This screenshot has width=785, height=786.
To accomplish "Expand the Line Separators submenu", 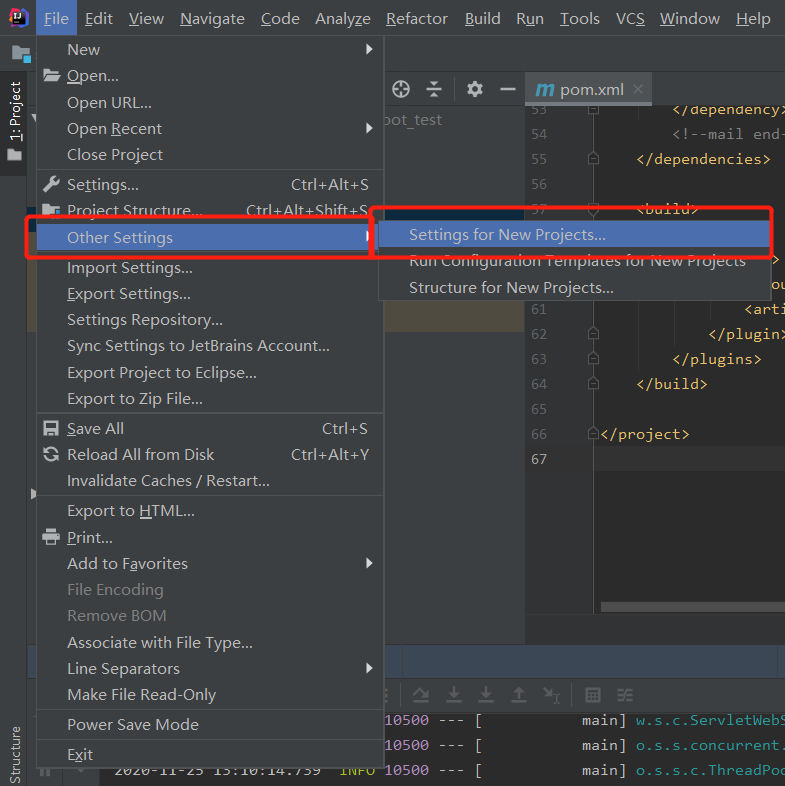I will coord(210,668).
